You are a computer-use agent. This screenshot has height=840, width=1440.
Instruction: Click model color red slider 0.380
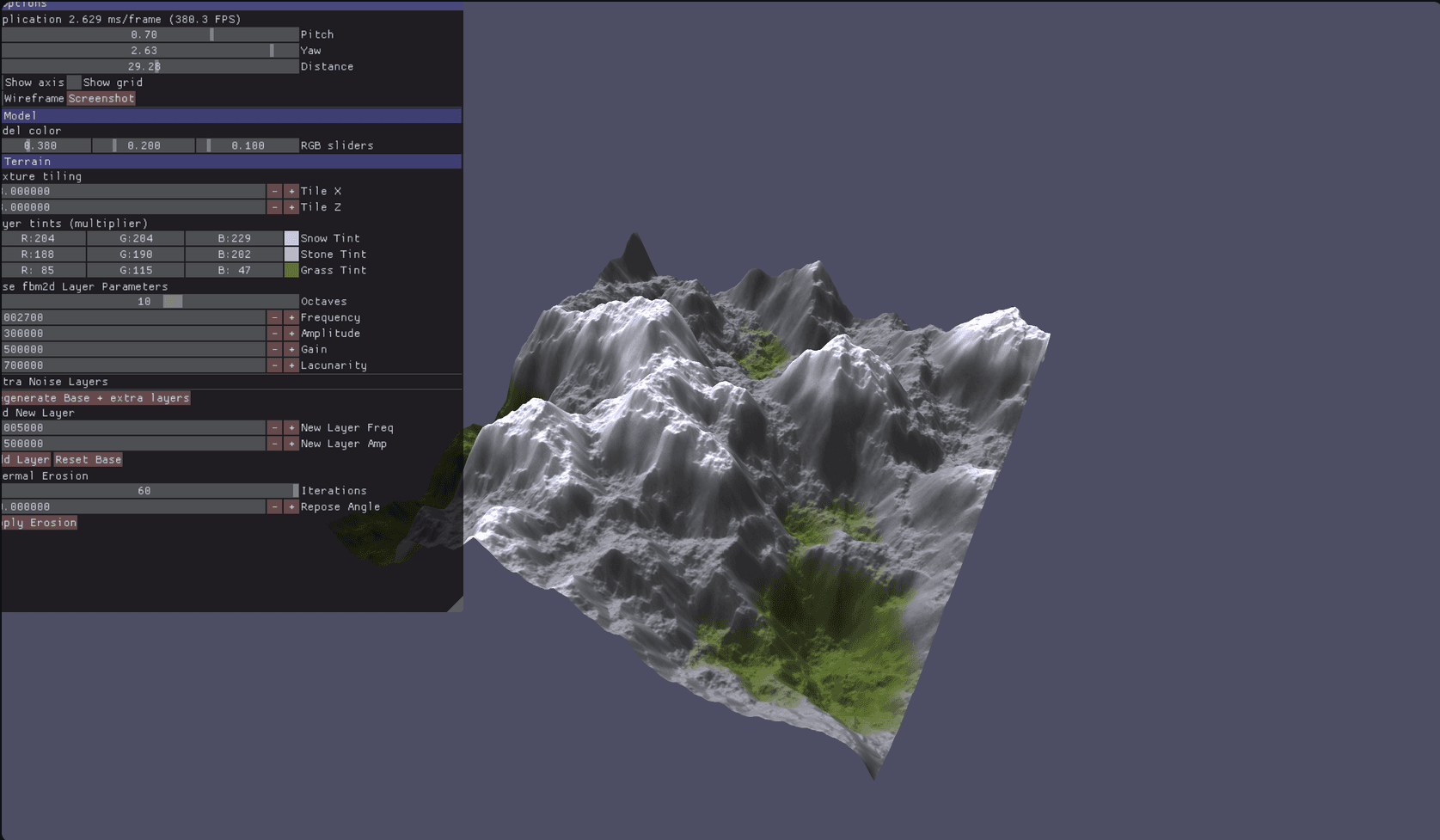click(46, 145)
